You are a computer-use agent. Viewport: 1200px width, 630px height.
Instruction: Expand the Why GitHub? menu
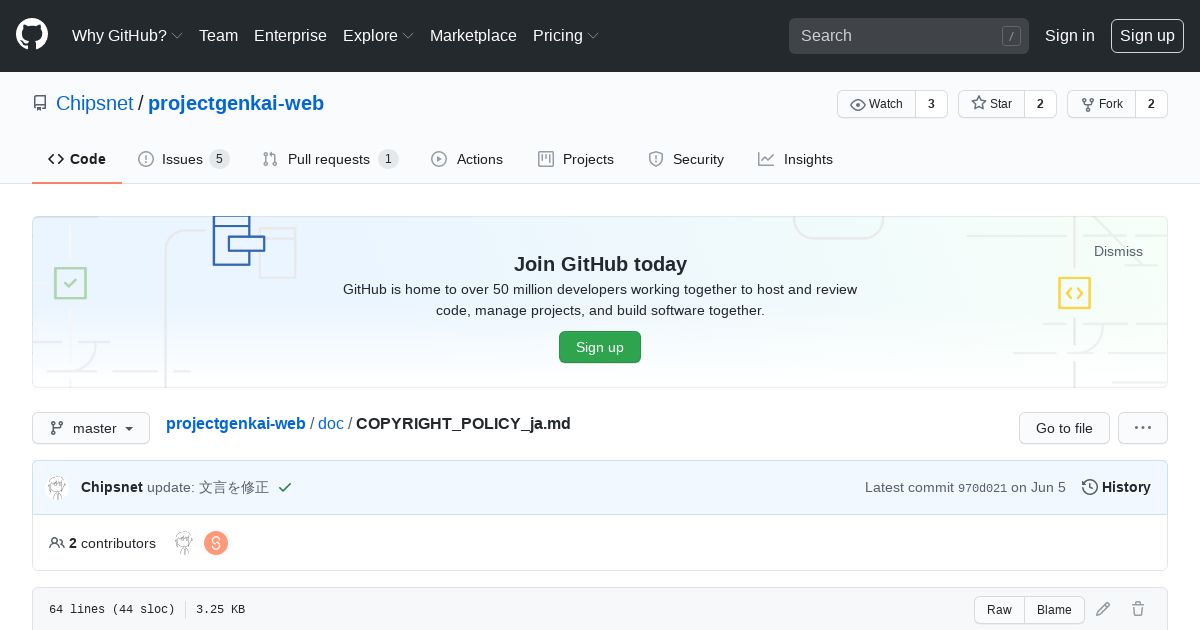click(x=127, y=35)
